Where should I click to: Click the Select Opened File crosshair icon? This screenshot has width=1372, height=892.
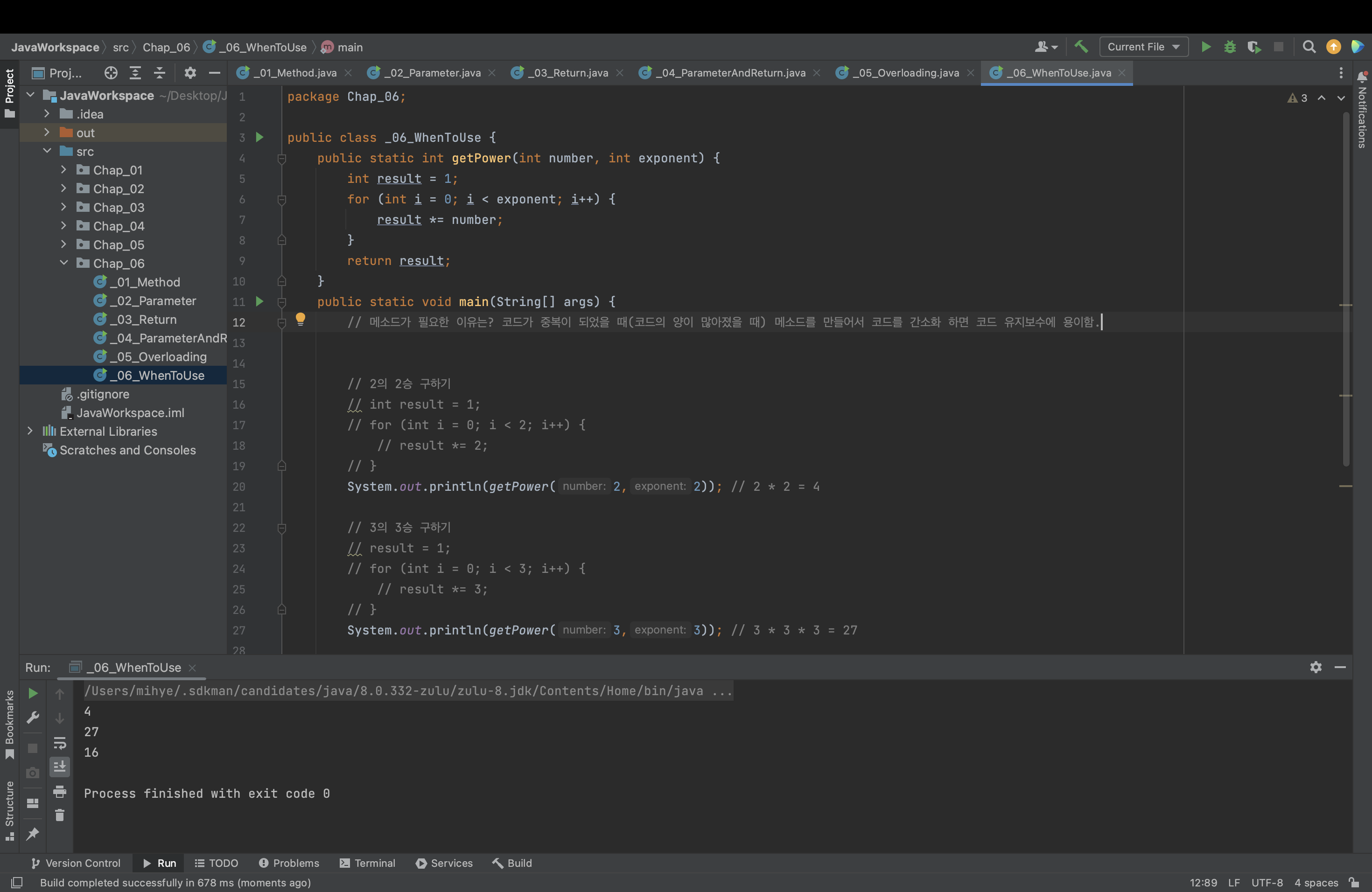pos(111,73)
